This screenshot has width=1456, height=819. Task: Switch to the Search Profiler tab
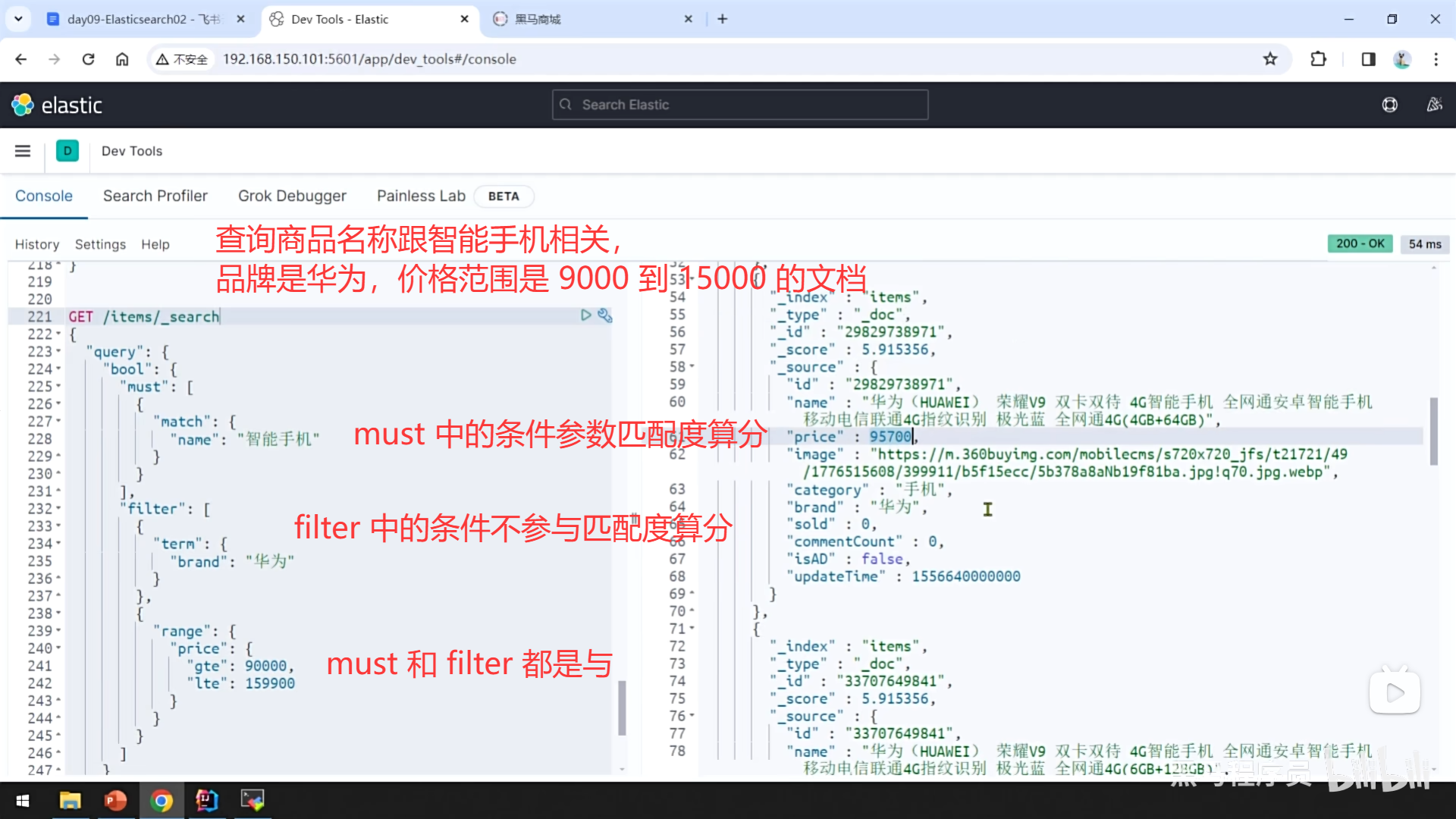pyautogui.click(x=155, y=196)
